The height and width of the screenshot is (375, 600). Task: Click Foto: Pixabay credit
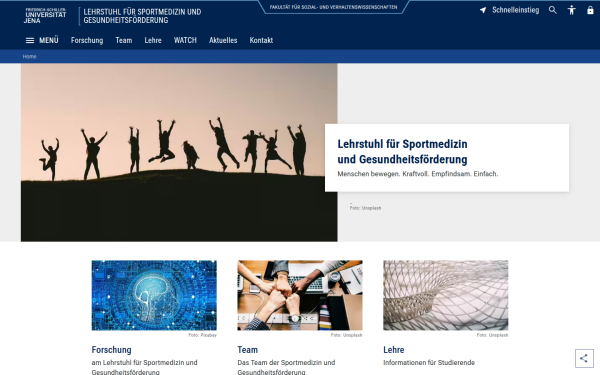pyautogui.click(x=202, y=335)
